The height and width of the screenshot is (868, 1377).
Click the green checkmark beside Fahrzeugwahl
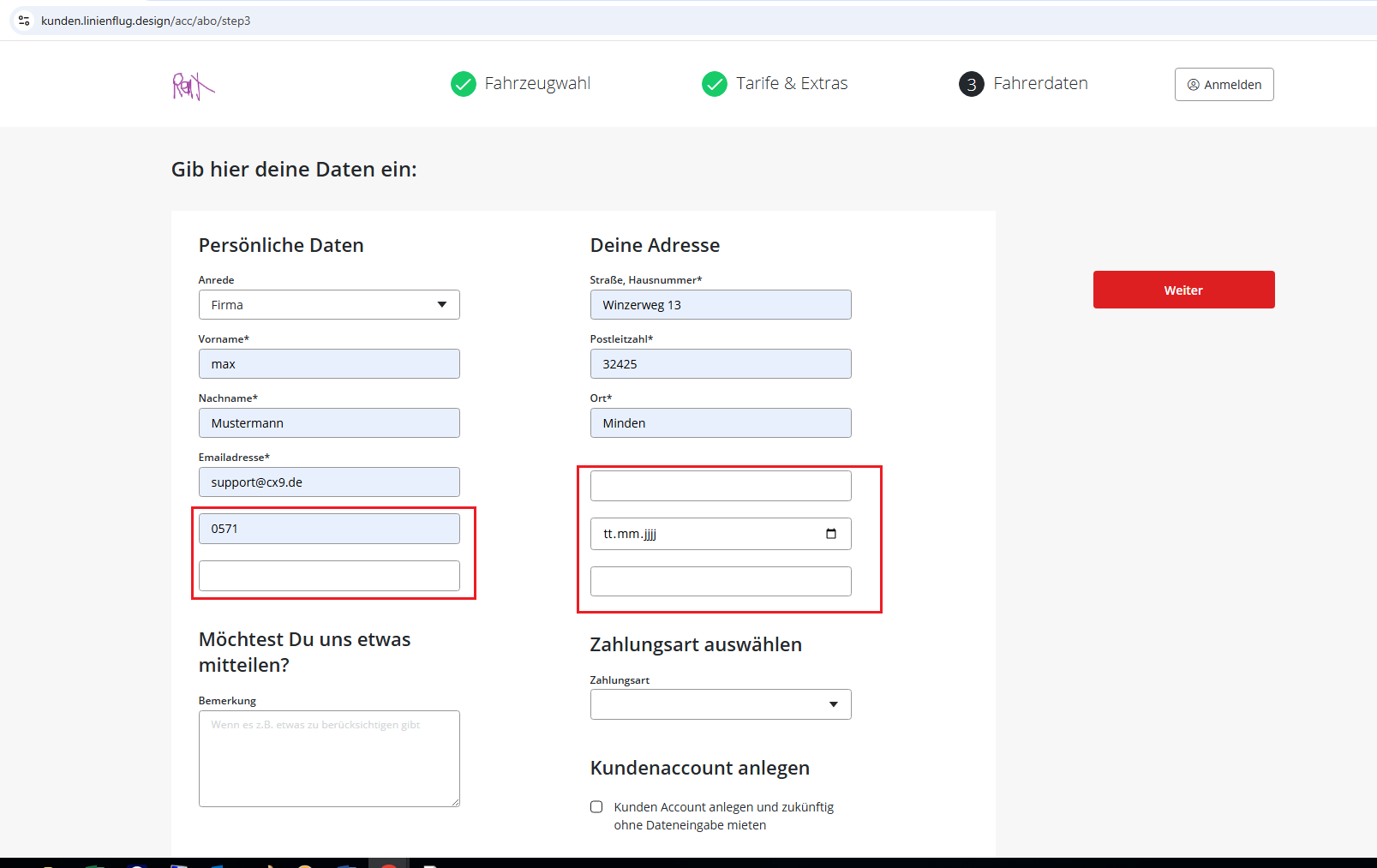pyautogui.click(x=464, y=84)
